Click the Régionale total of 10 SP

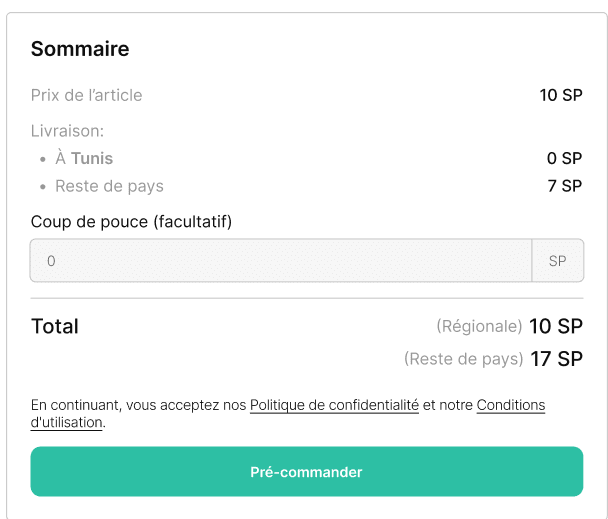coord(556,326)
